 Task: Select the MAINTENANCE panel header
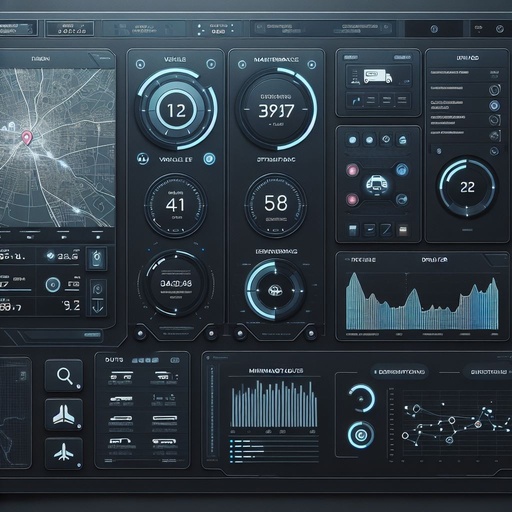tap(276, 60)
